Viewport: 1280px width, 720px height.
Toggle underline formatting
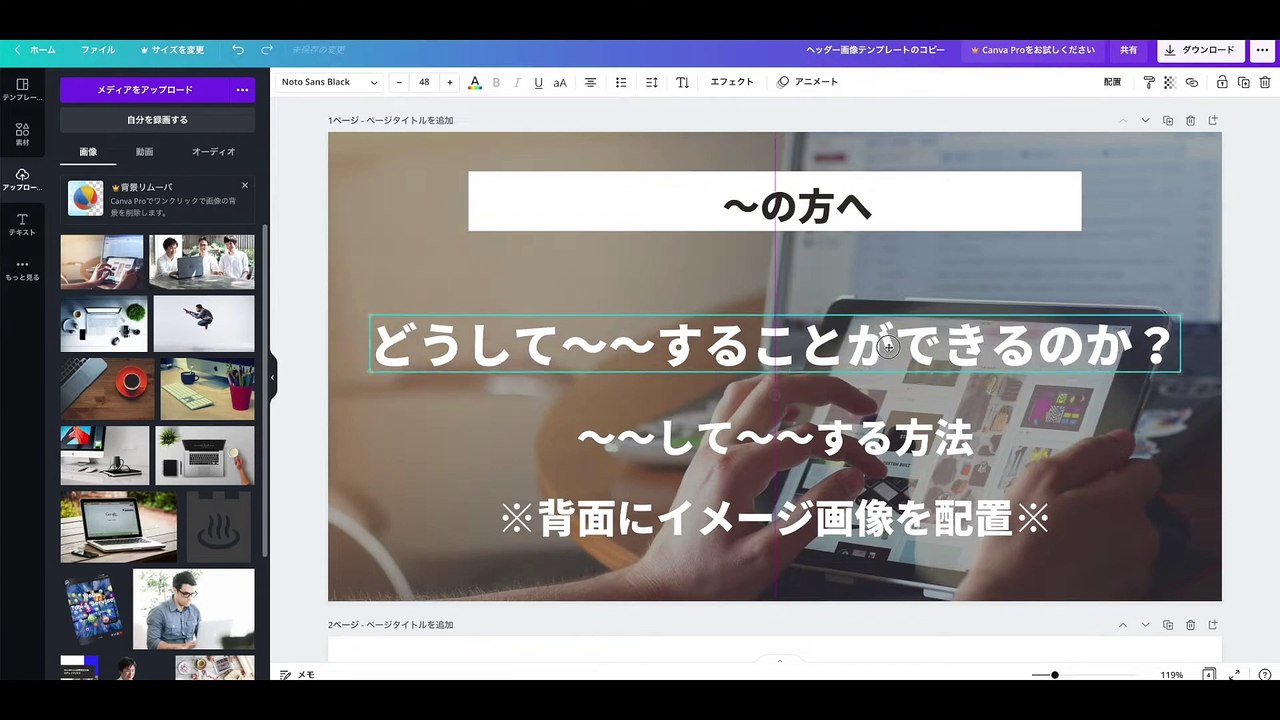point(538,82)
